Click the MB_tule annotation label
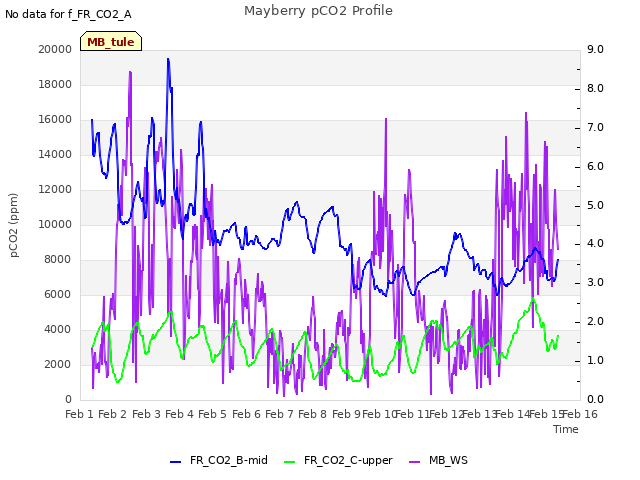The height and width of the screenshot is (480, 640). coord(111,42)
